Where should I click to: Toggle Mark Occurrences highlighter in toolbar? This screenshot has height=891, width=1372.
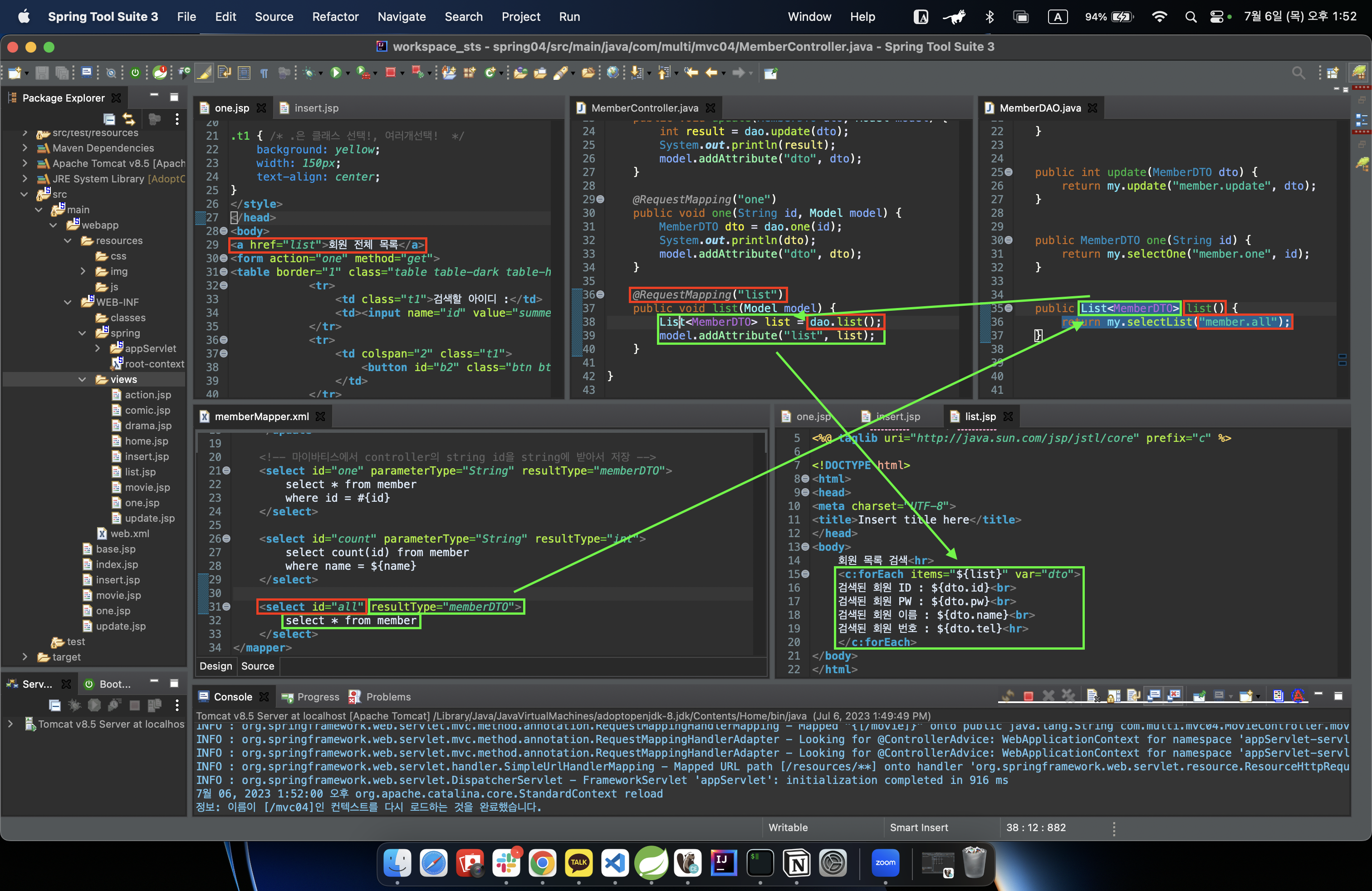click(x=204, y=73)
